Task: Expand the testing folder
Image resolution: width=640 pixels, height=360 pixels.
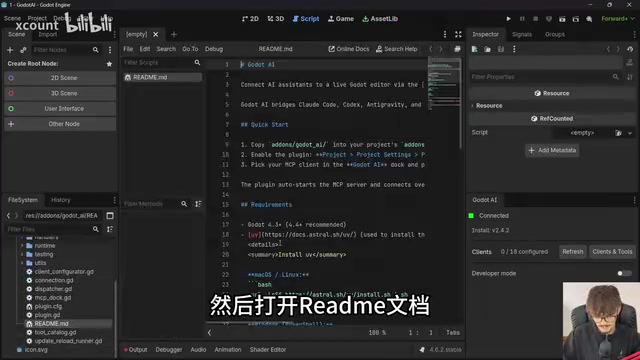Action: click(22, 254)
